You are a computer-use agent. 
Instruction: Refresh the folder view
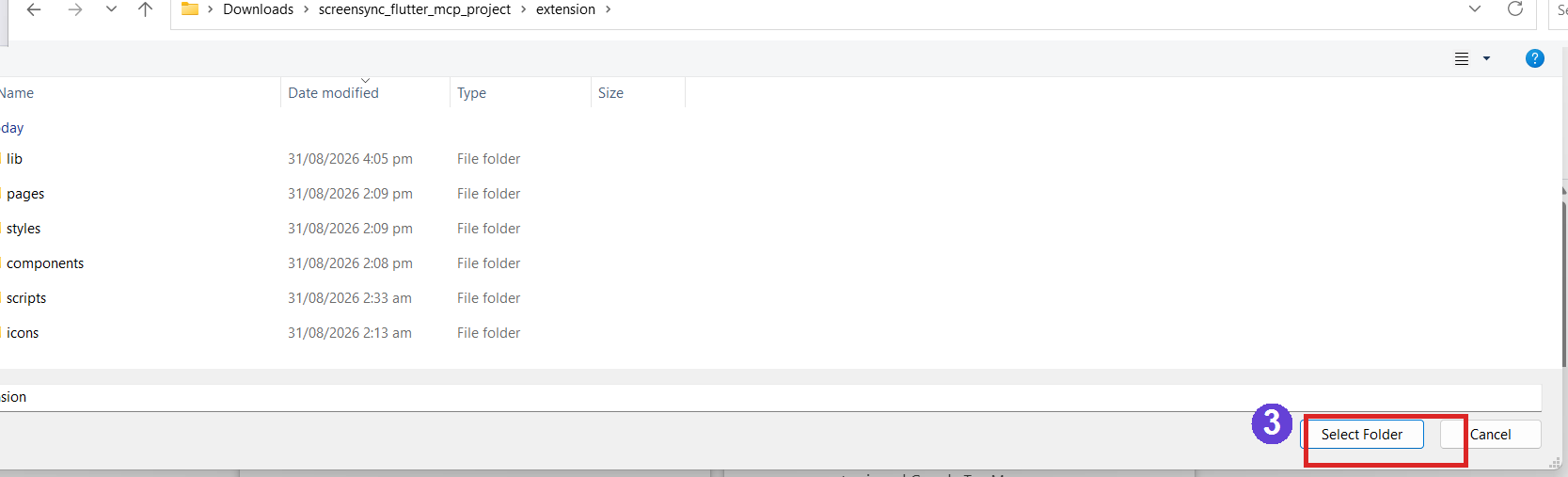click(x=1515, y=9)
